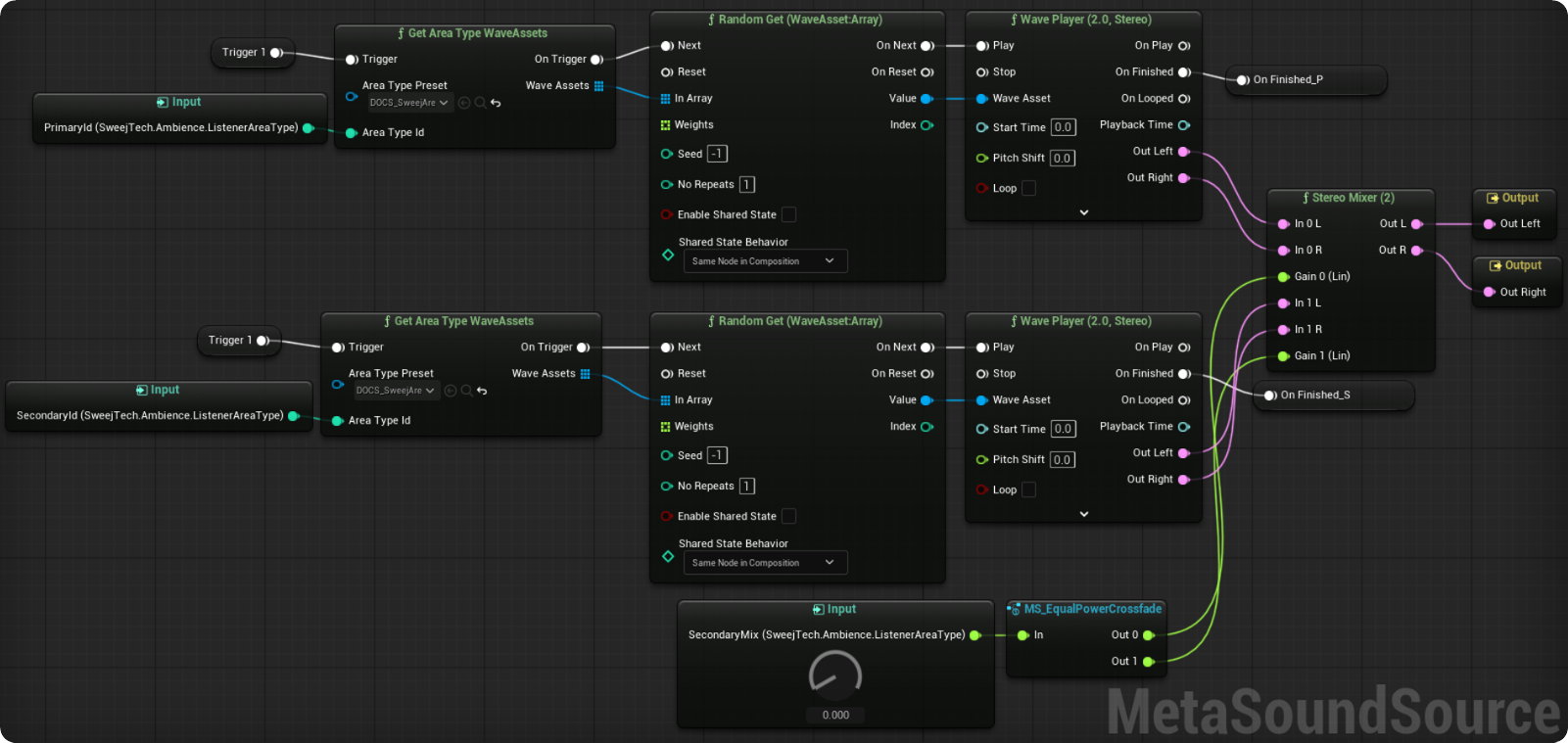Image resolution: width=1568 pixels, height=743 pixels.
Task: Click the Start Time field on upper Wave Player
Action: click(x=1063, y=127)
